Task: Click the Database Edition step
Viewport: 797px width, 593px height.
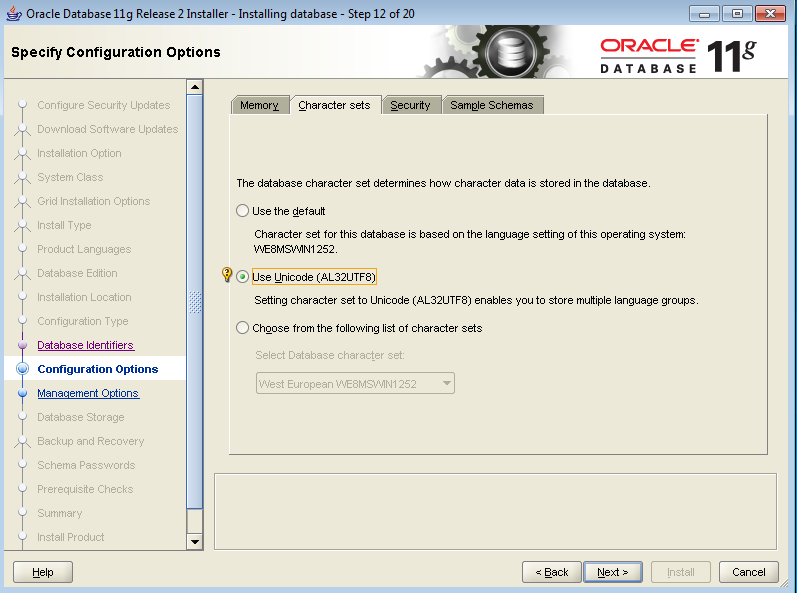Action: pyautogui.click(x=77, y=273)
